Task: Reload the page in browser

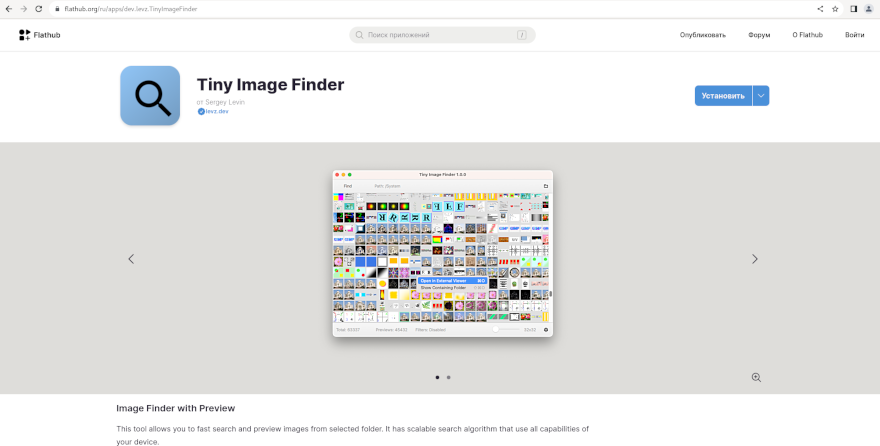Action: pos(38,9)
